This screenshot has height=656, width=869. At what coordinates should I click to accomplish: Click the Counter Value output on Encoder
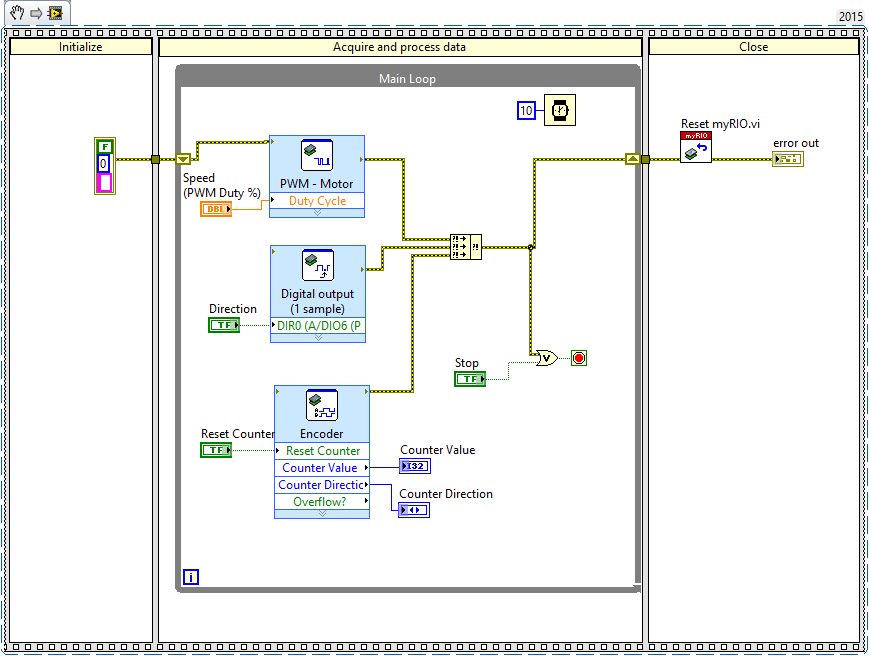pyautogui.click(x=322, y=468)
